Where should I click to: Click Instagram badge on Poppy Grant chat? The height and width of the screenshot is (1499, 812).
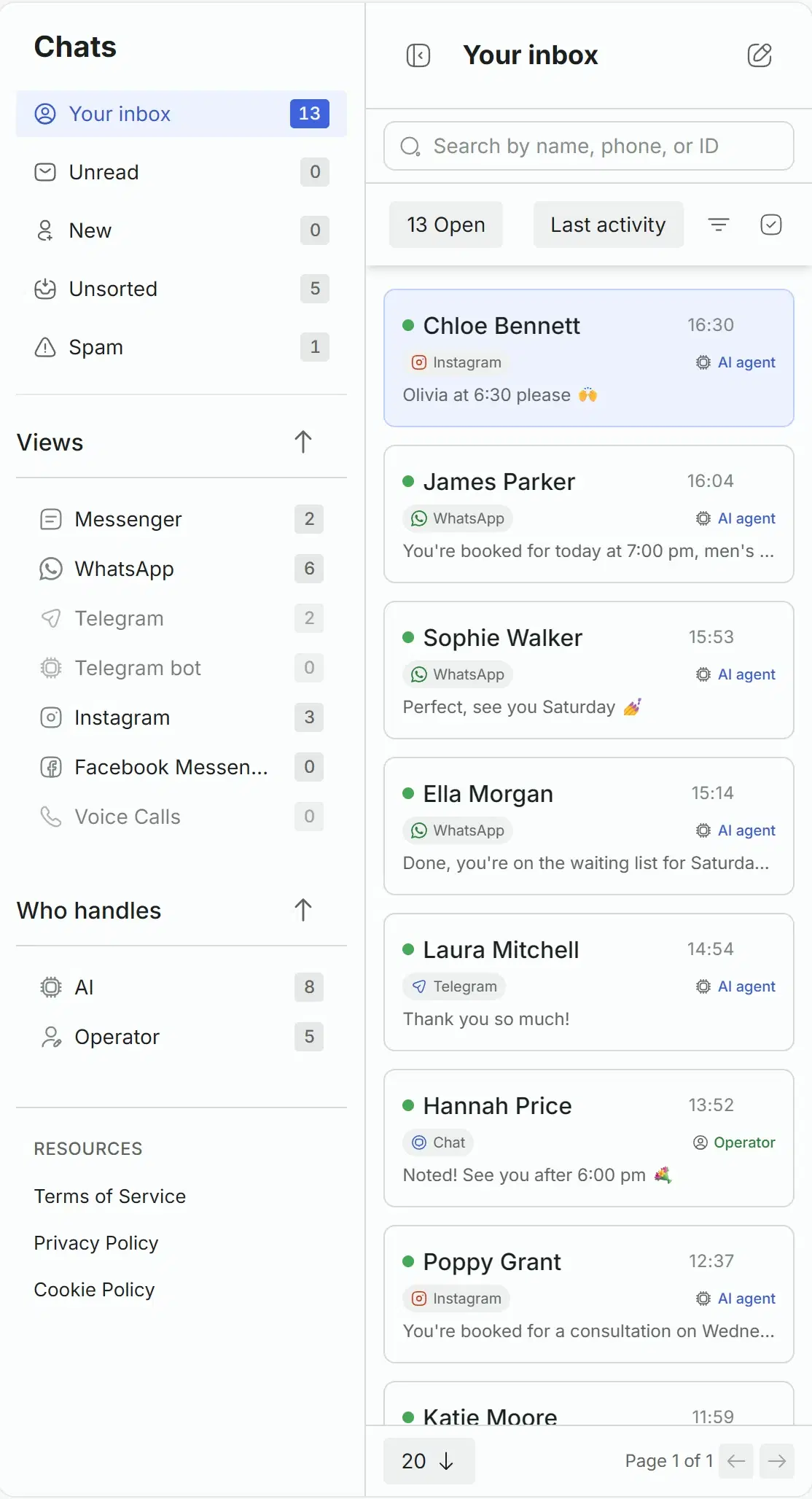click(x=456, y=1299)
